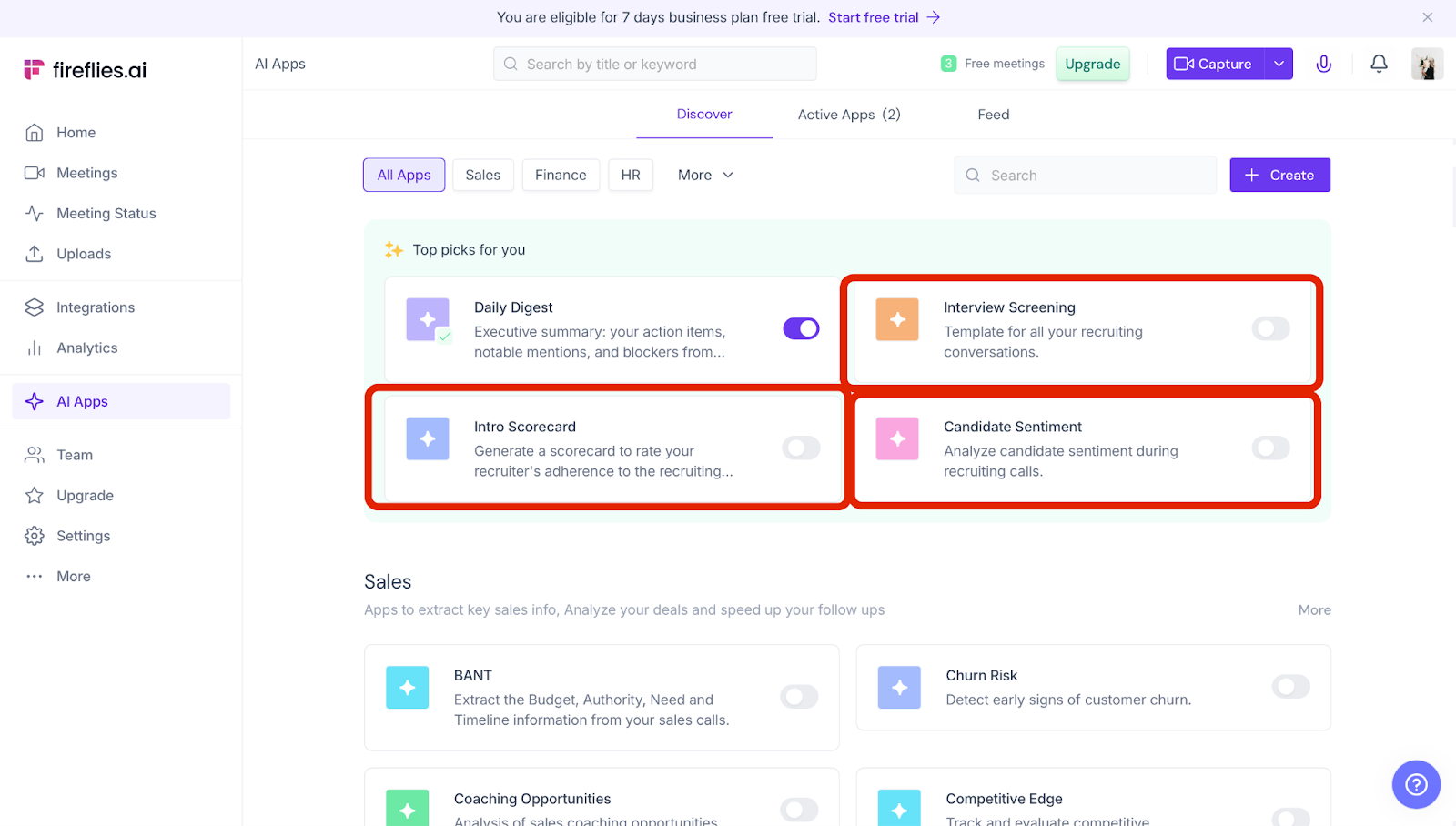Enable the Interview Screening toggle
The width and height of the screenshot is (1456, 826).
(x=1270, y=328)
